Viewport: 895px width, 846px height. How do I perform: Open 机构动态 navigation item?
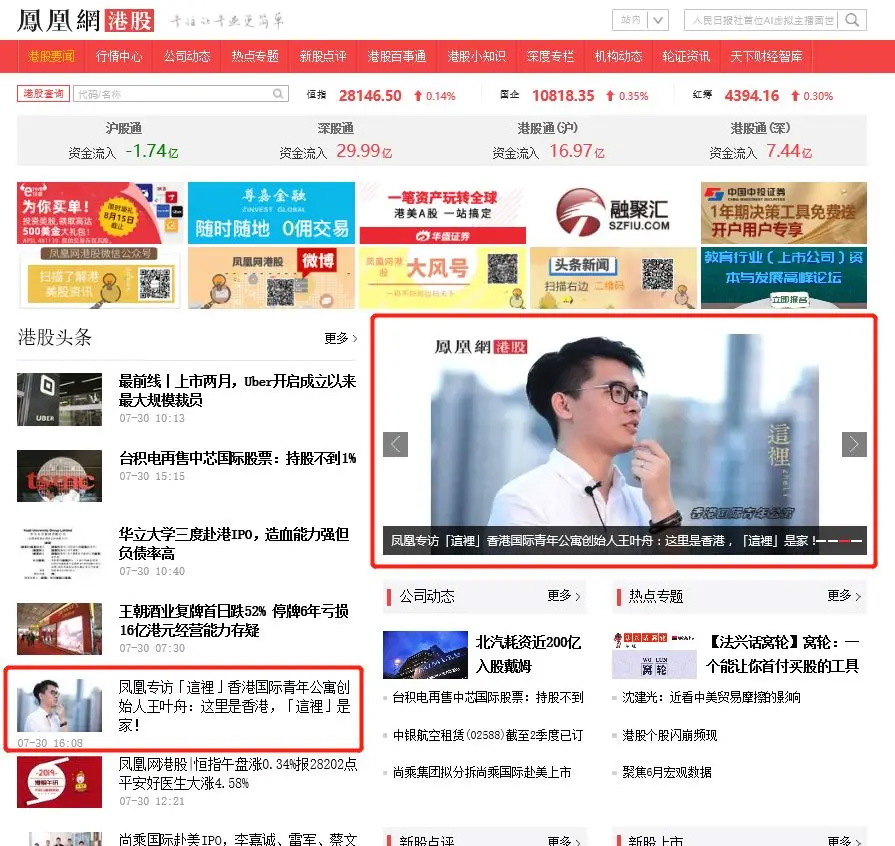tap(618, 56)
